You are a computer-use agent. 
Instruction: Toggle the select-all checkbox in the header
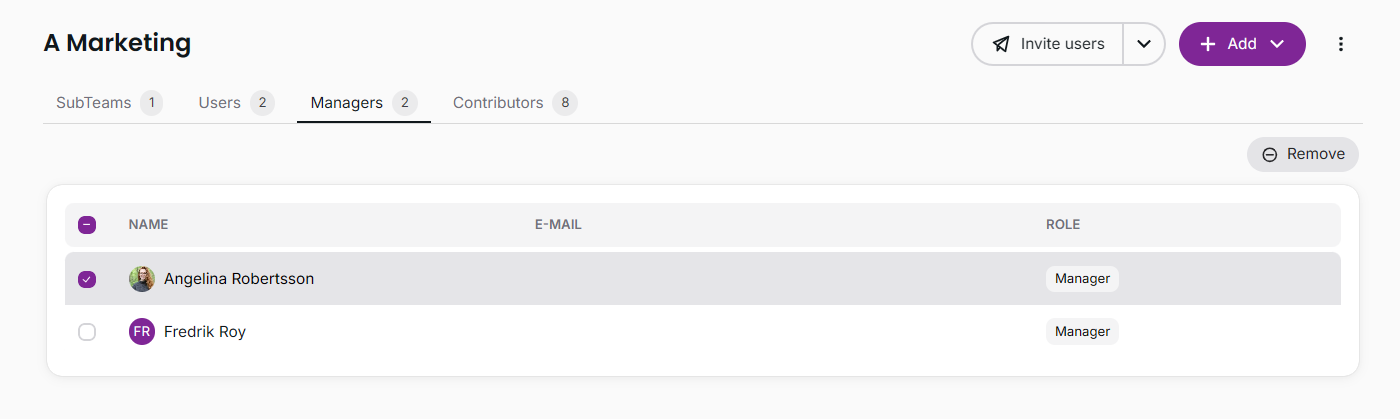(87, 225)
